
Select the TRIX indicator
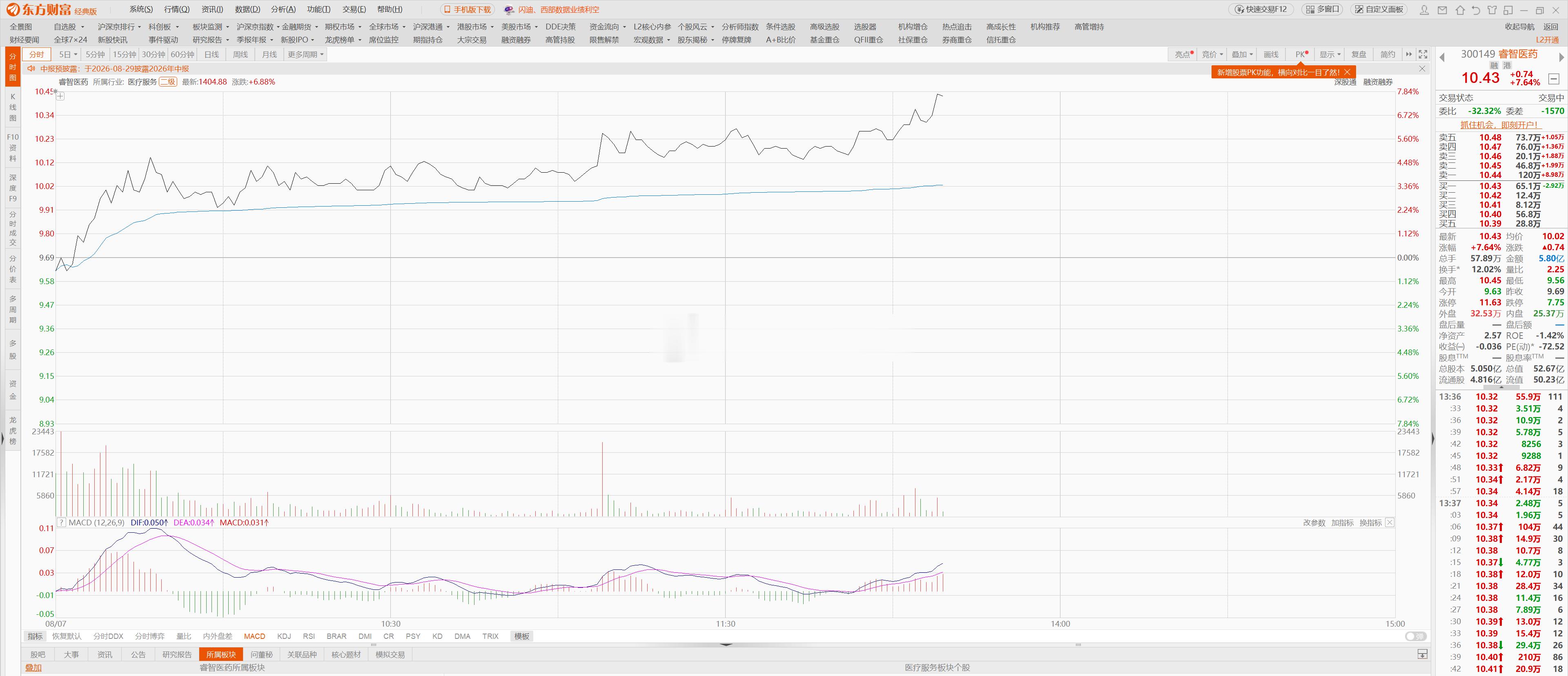(x=490, y=636)
